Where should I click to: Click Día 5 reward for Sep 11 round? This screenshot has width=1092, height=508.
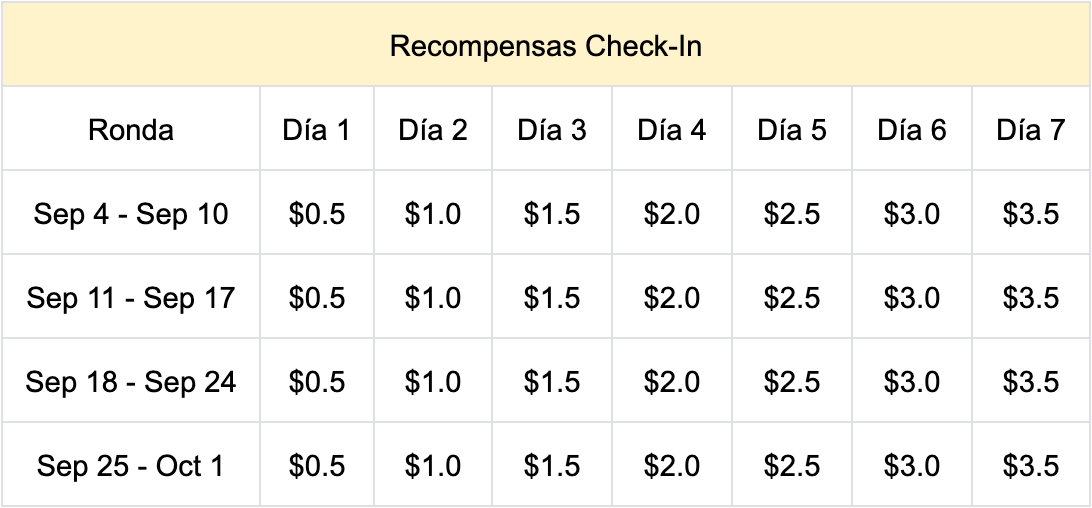click(792, 298)
